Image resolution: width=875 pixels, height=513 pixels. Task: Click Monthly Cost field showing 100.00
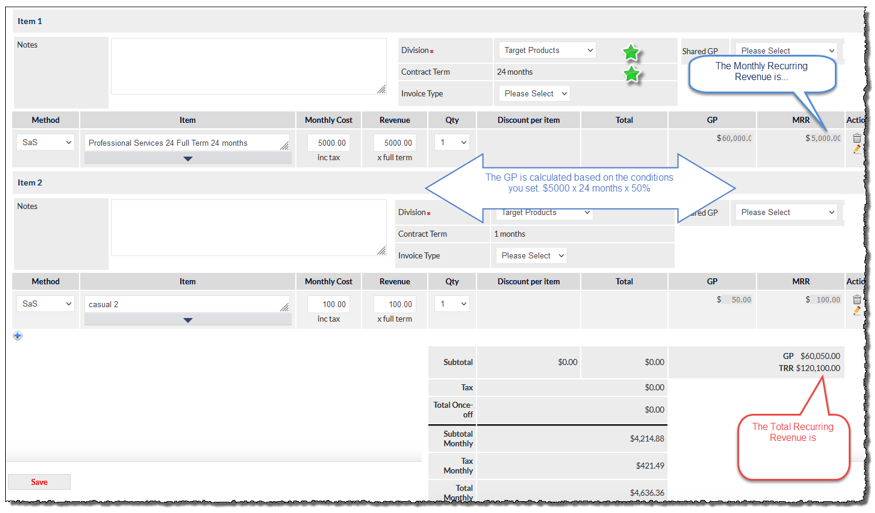[x=329, y=304]
